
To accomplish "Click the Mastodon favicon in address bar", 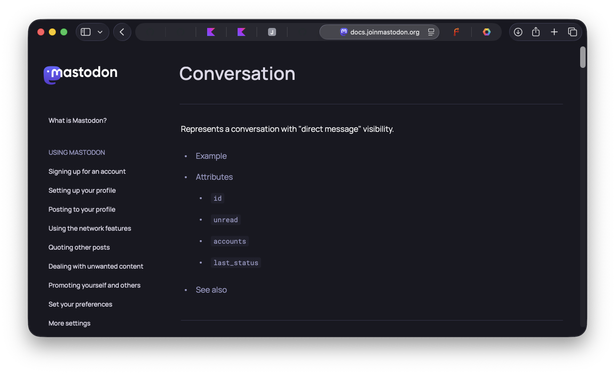I will click(344, 32).
